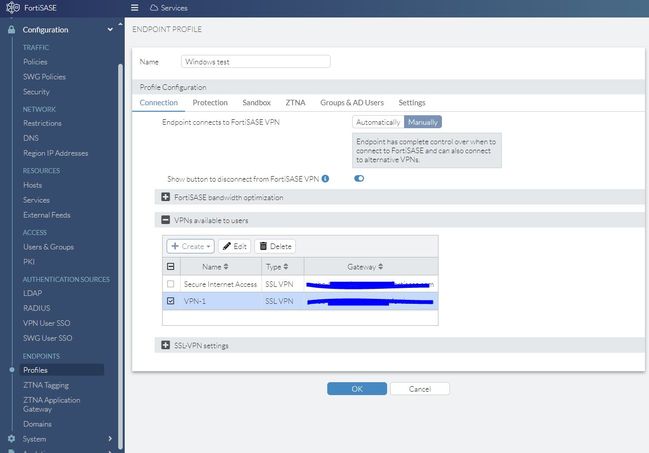The image size is (649, 453).
Task: Open VPN User SSO in sidebar
Action: coord(47,323)
